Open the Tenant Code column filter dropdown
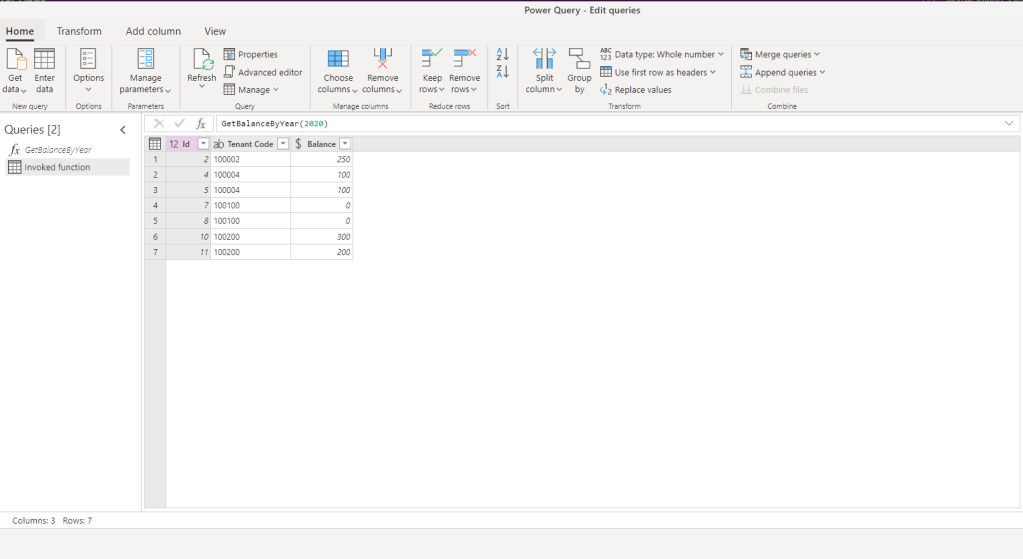Screen dimensions: 1023x559 pyautogui.click(x=283, y=144)
